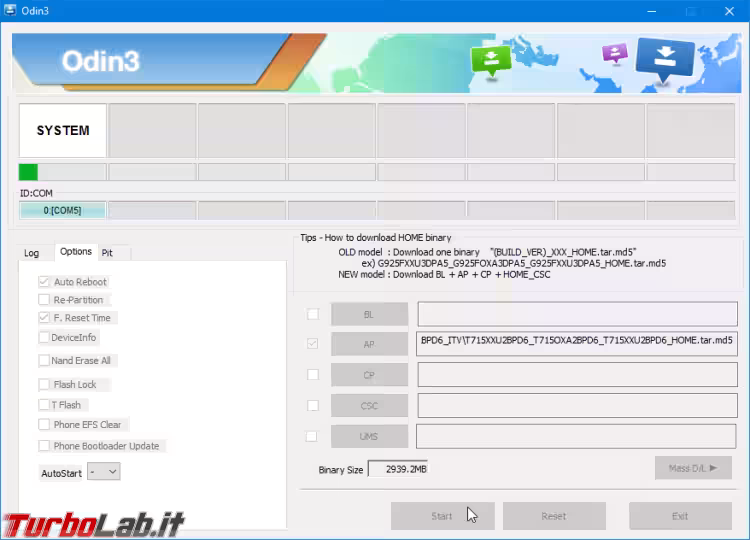The height and width of the screenshot is (540, 750).
Task: Enable the T Flash checkbox
Action: coord(44,405)
